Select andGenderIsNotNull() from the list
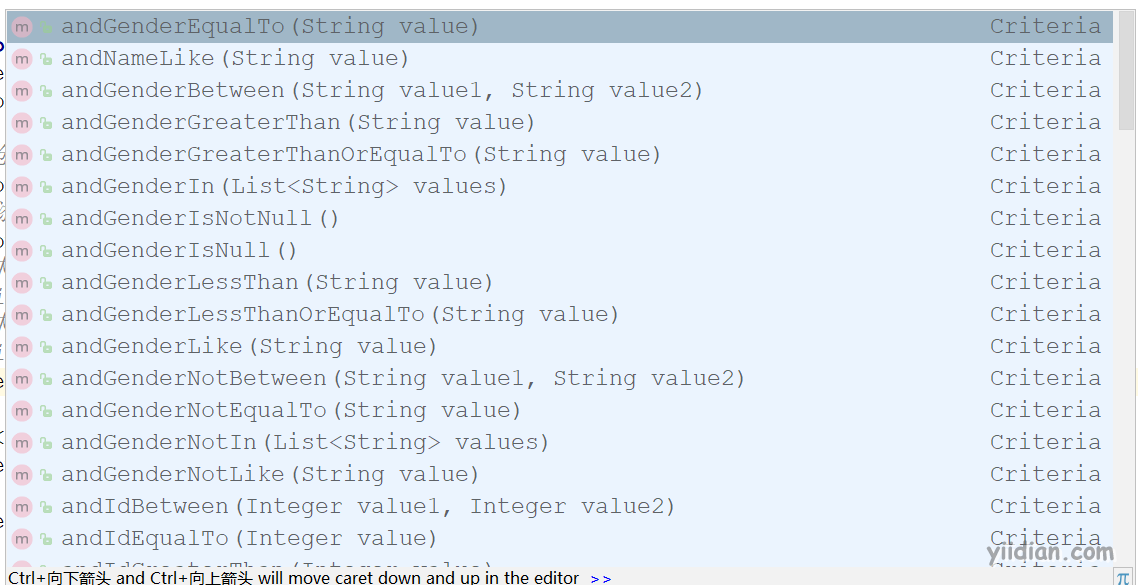 click(x=560, y=218)
